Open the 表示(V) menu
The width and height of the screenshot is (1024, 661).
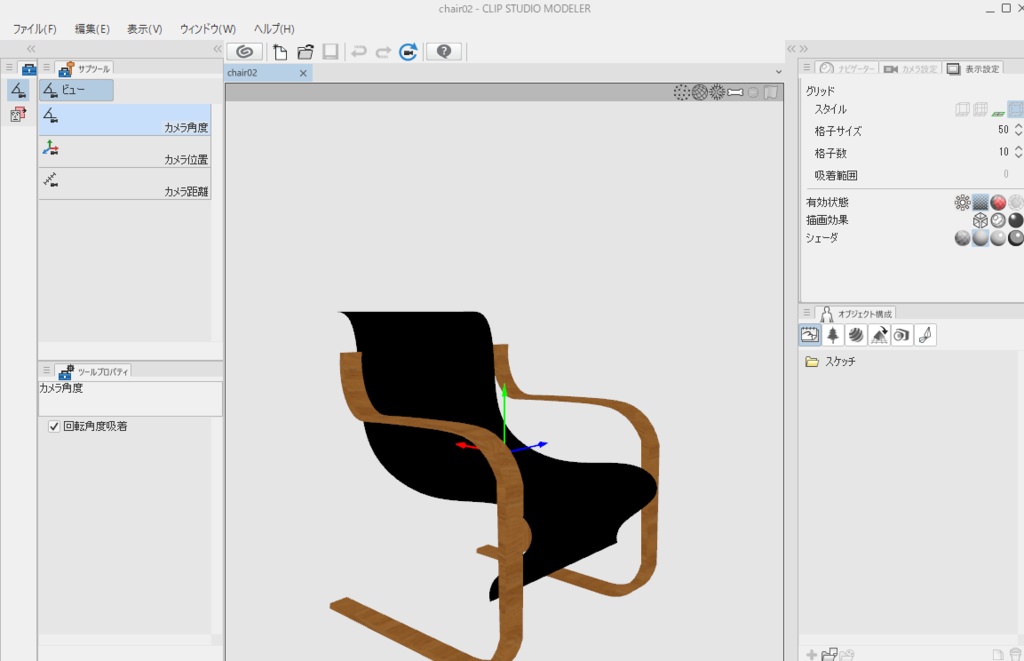144,29
